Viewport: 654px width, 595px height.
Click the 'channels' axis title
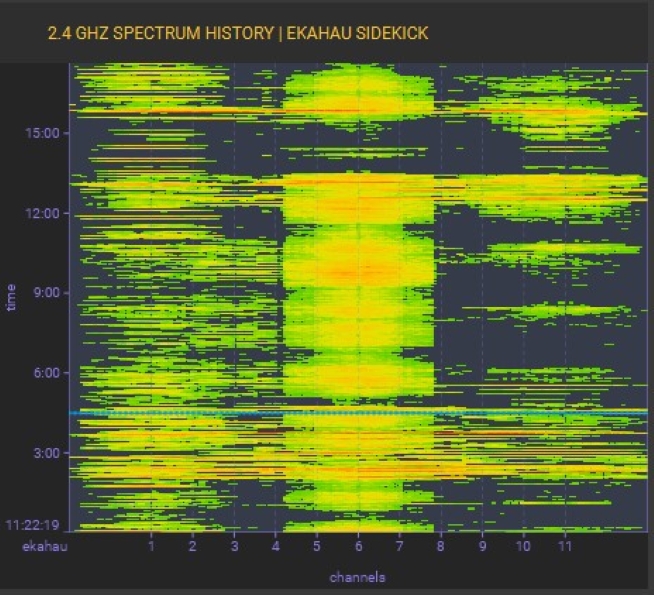pos(357,577)
